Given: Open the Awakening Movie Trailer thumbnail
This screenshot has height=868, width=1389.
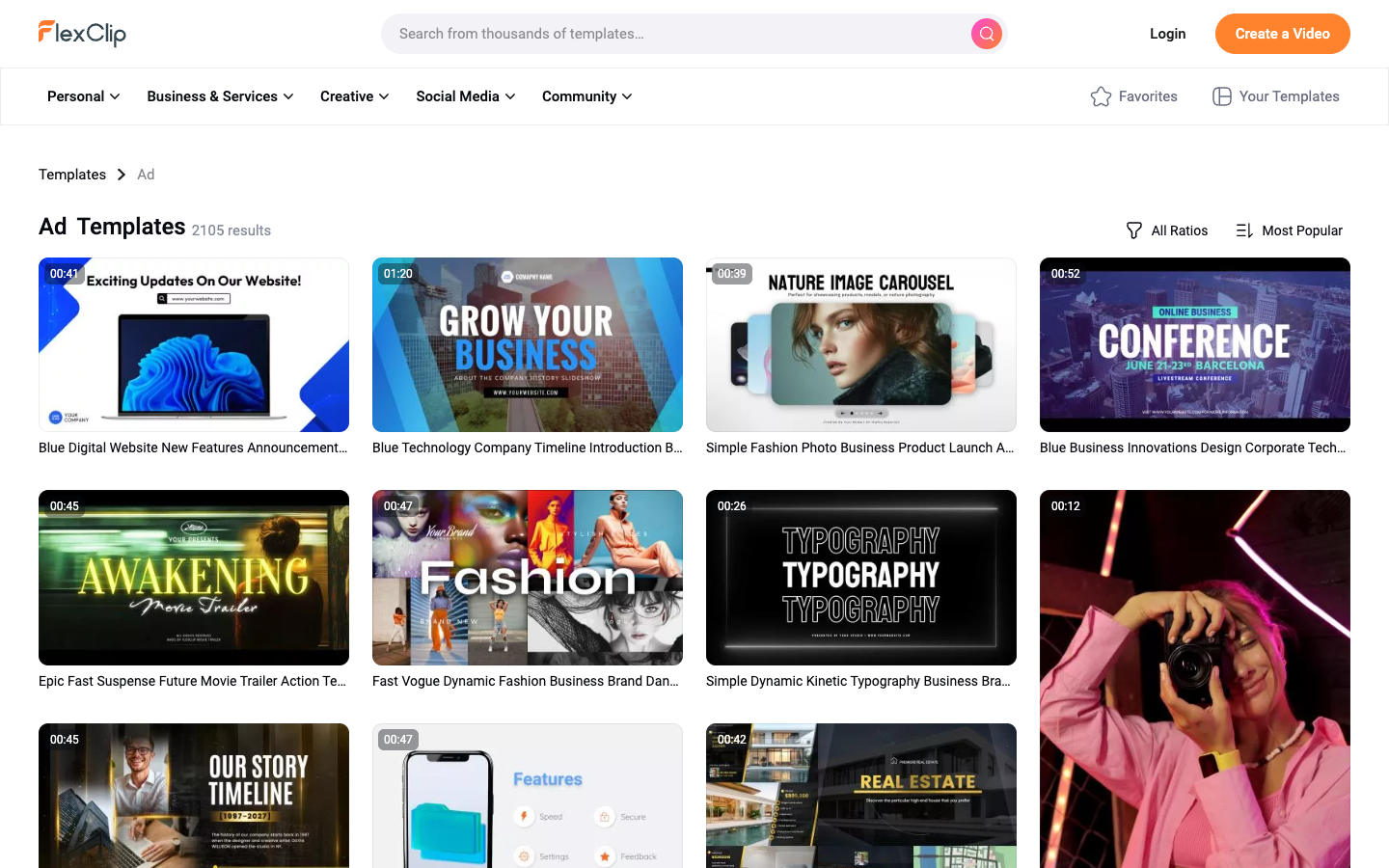Looking at the screenshot, I should click(x=194, y=578).
